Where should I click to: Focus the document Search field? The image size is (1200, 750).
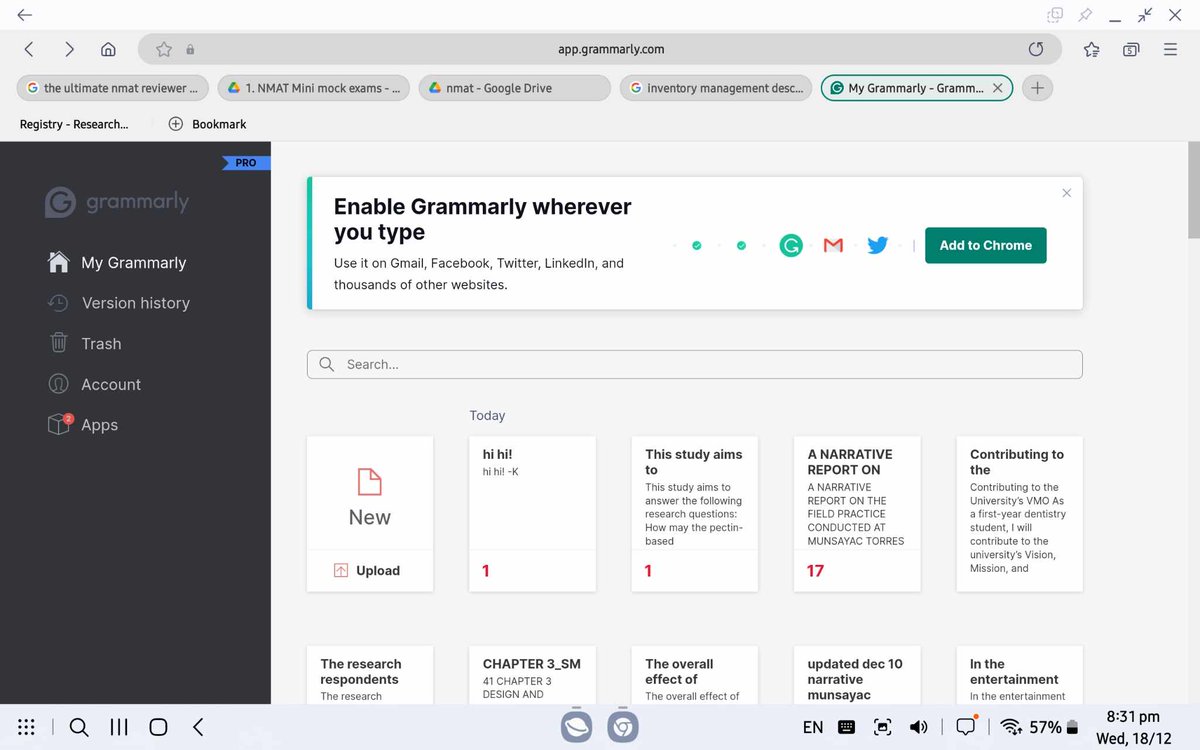pyautogui.click(x=694, y=364)
